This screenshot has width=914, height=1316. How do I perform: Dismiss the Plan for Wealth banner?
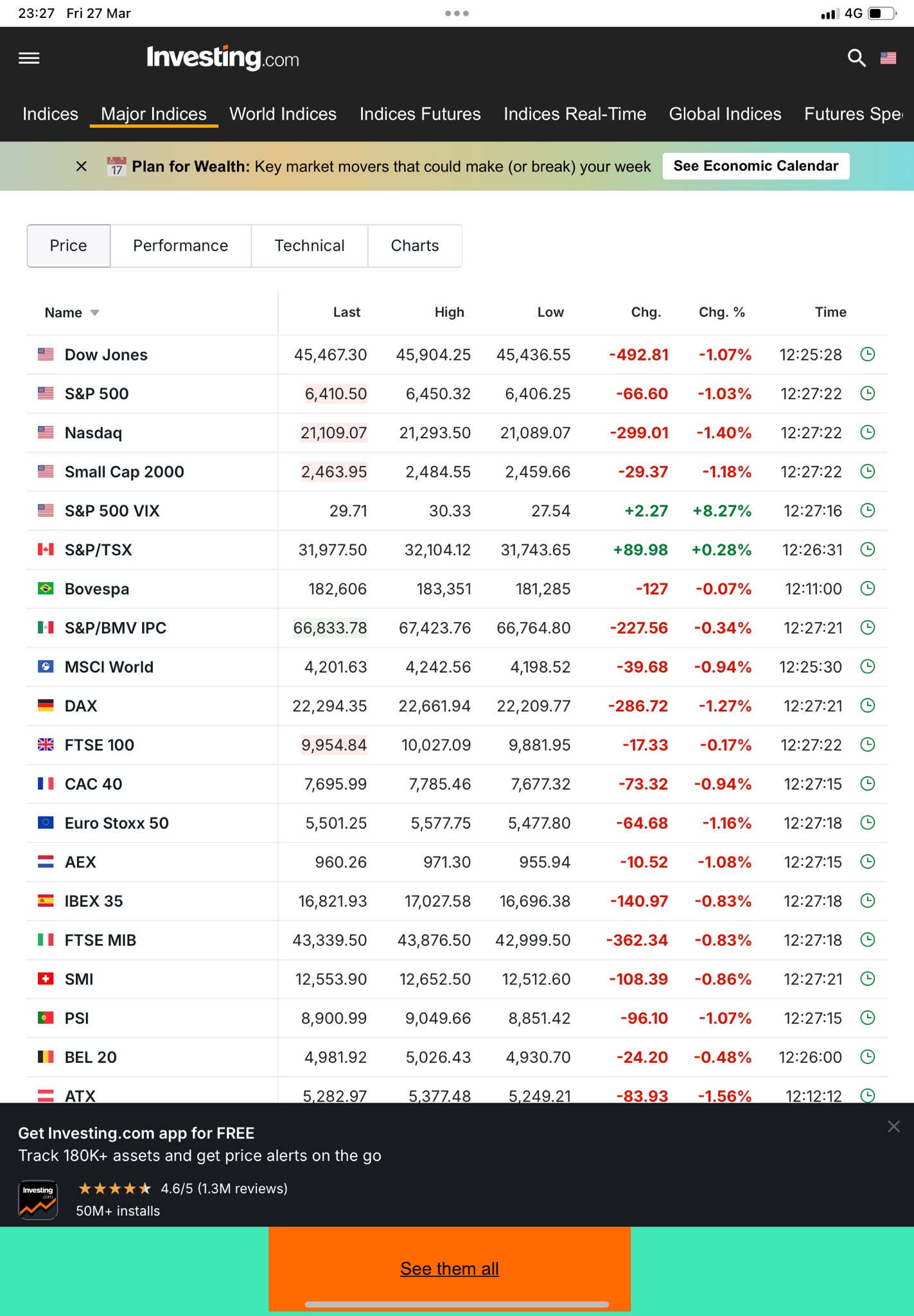tap(82, 166)
